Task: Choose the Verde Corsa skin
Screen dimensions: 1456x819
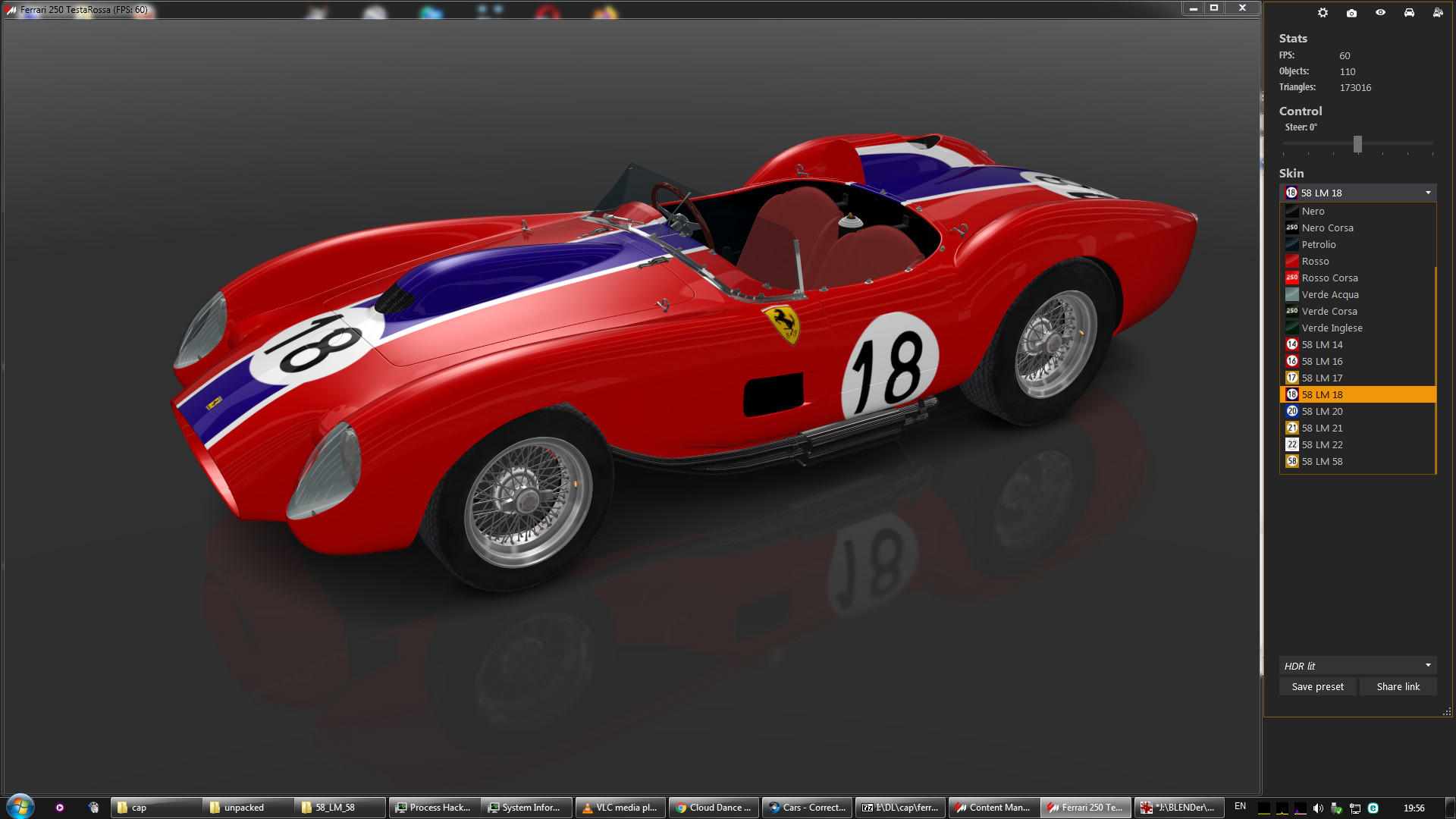Action: pyautogui.click(x=1357, y=312)
